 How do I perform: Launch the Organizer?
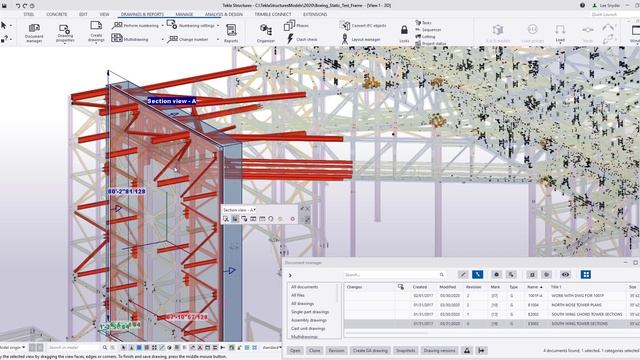click(x=266, y=33)
